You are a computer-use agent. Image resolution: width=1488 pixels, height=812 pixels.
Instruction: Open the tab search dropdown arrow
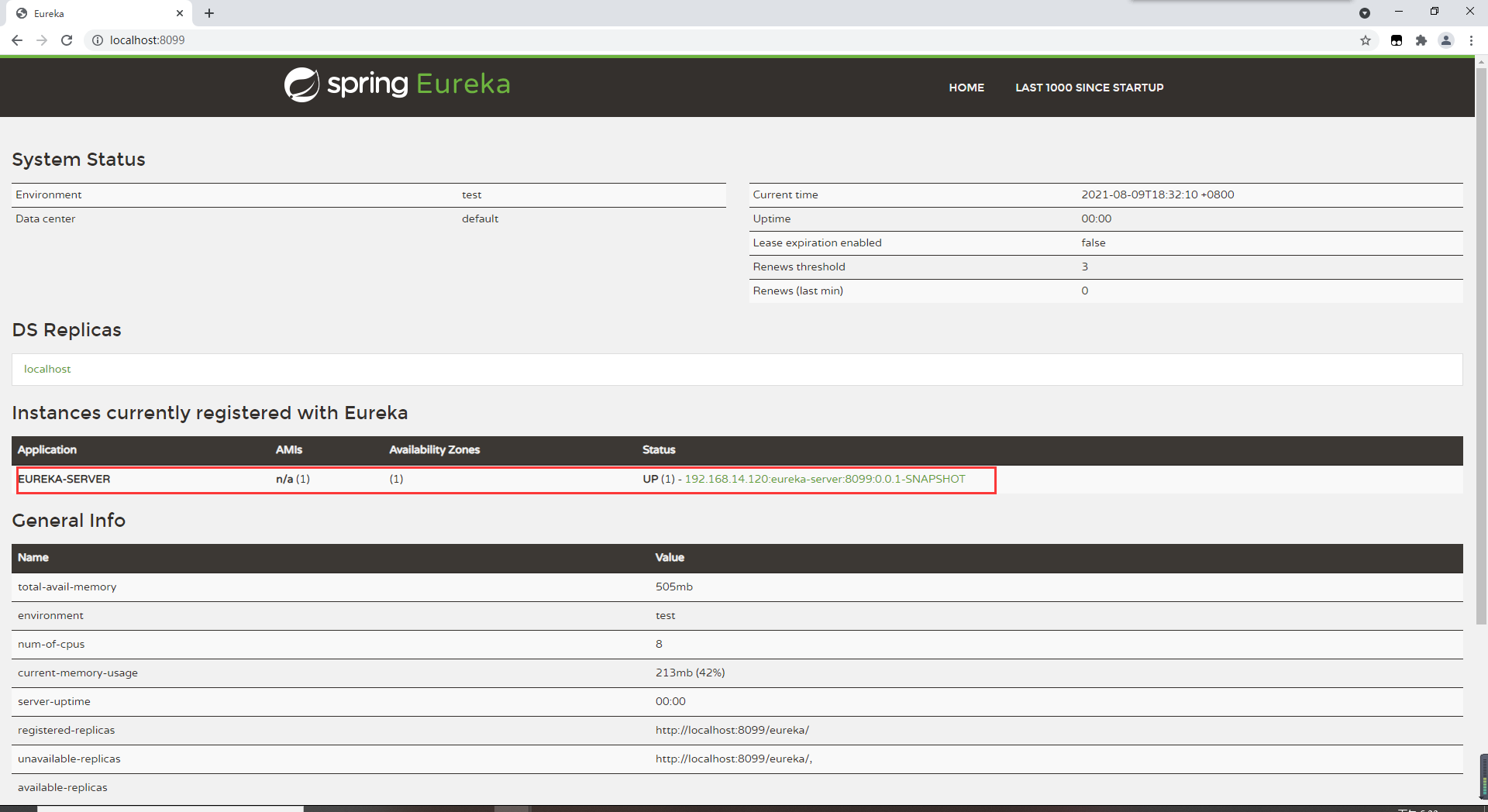pyautogui.click(x=1365, y=13)
